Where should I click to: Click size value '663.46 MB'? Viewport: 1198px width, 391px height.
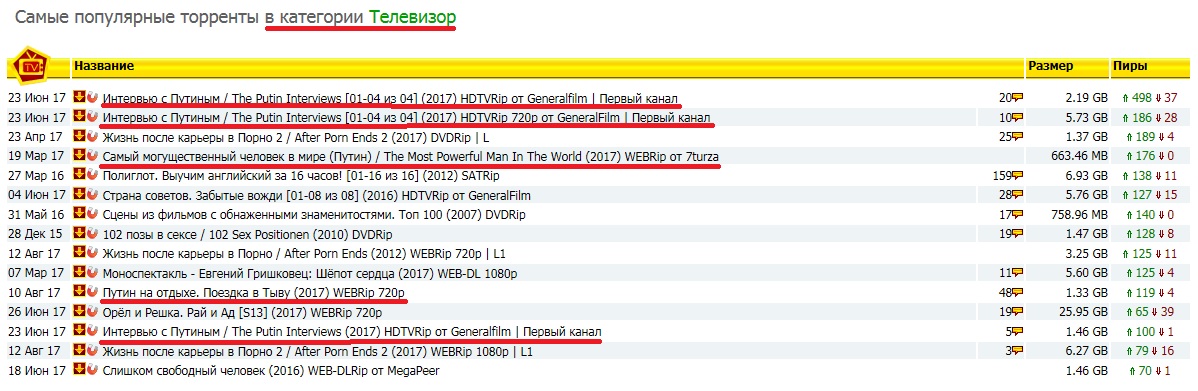1079,157
